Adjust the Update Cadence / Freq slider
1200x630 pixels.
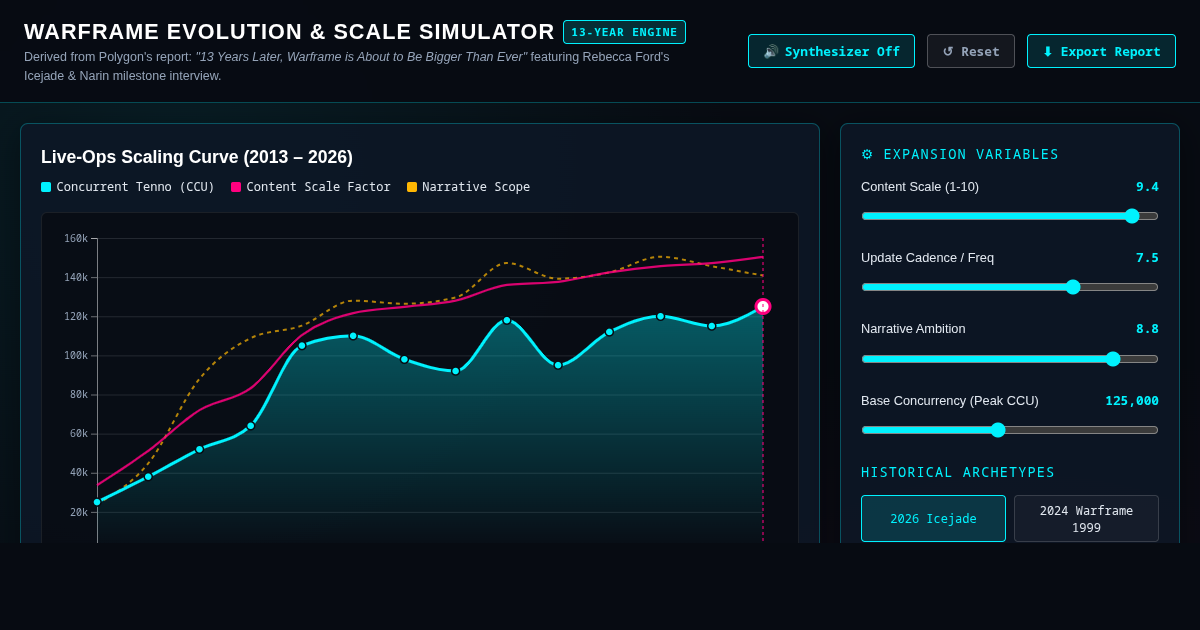click(x=1010, y=287)
